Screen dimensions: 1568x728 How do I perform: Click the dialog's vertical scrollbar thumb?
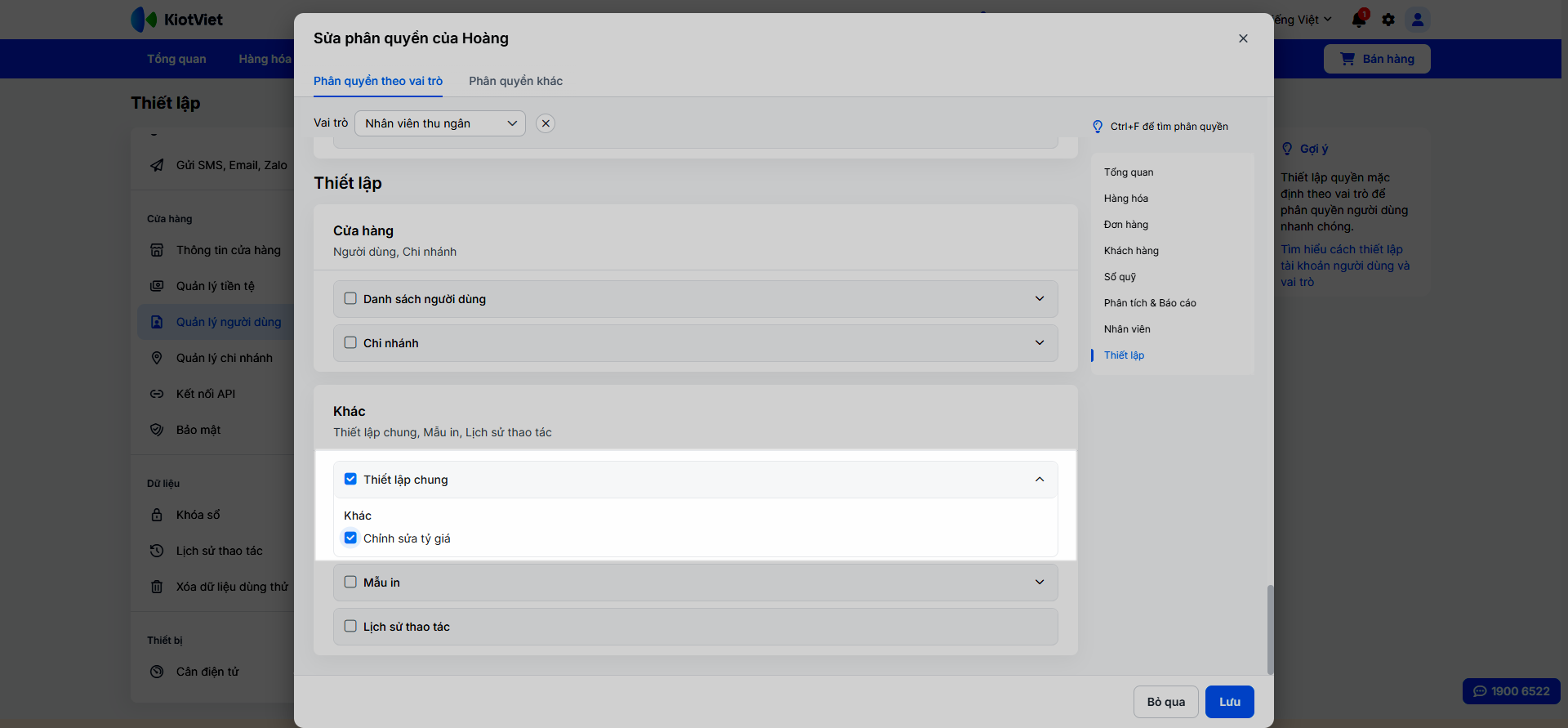coord(1270,629)
